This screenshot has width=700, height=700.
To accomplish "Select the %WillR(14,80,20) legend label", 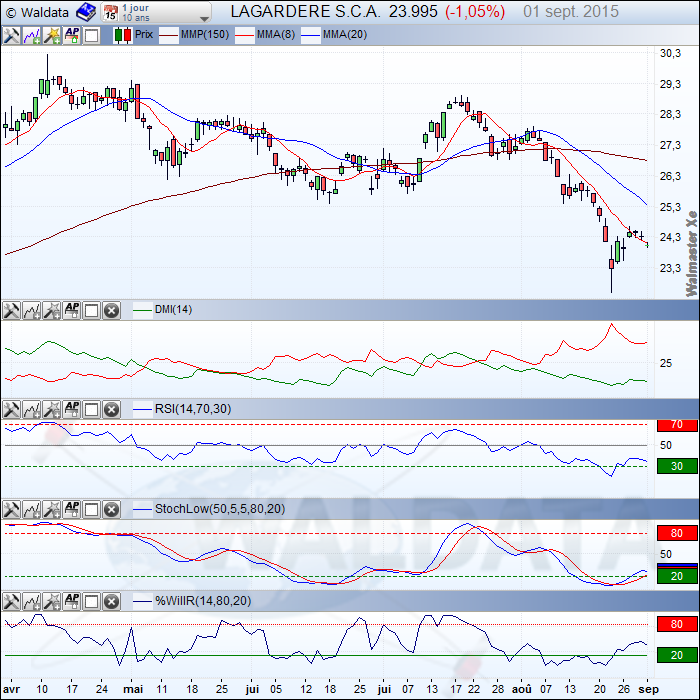I will 203,601.
